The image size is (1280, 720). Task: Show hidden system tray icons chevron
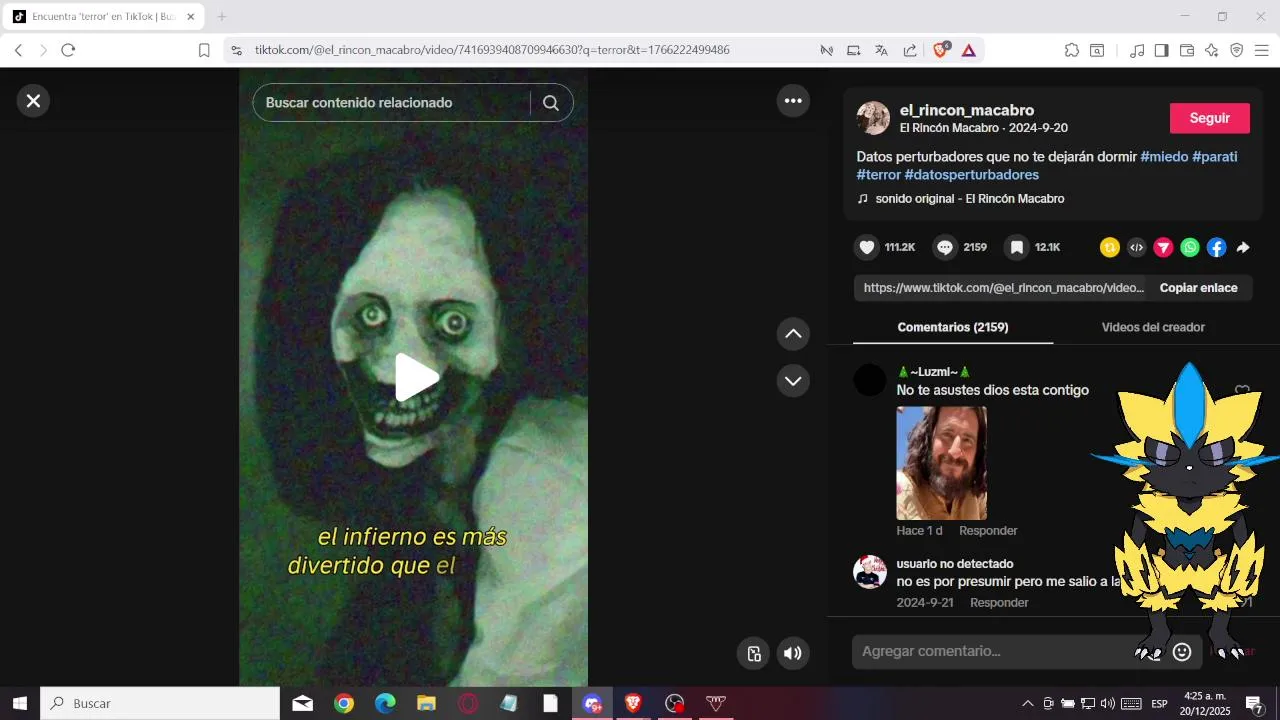pyautogui.click(x=1028, y=704)
